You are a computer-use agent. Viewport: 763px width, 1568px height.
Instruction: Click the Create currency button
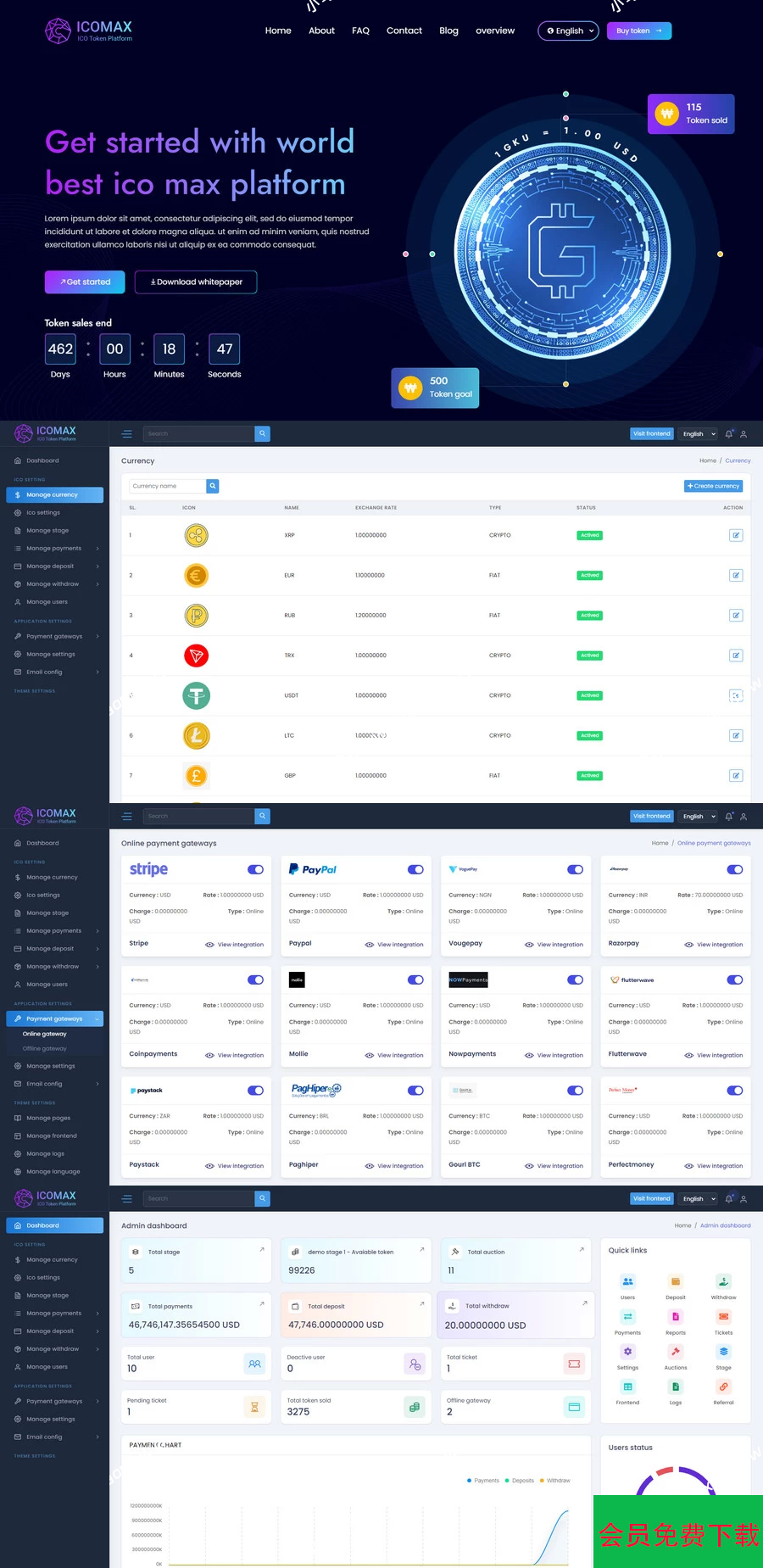click(x=713, y=486)
